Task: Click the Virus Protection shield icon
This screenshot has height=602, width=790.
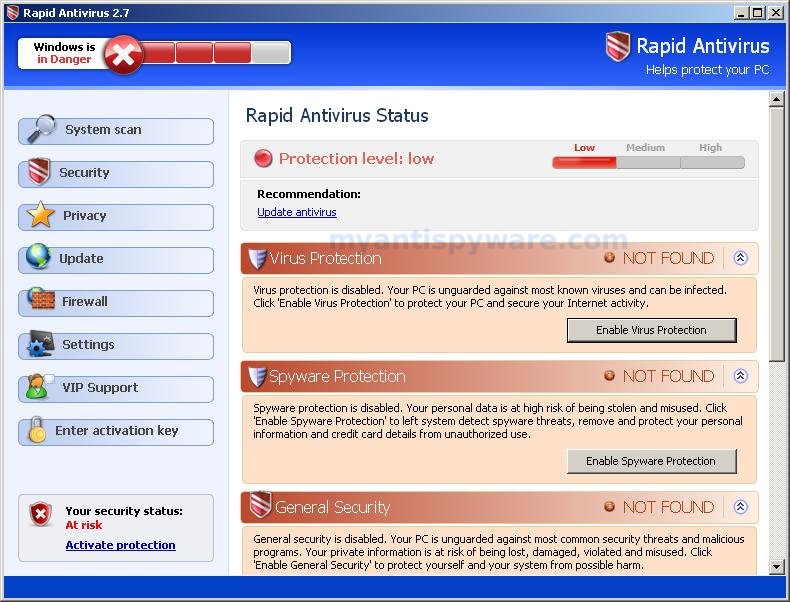Action: [x=257, y=258]
